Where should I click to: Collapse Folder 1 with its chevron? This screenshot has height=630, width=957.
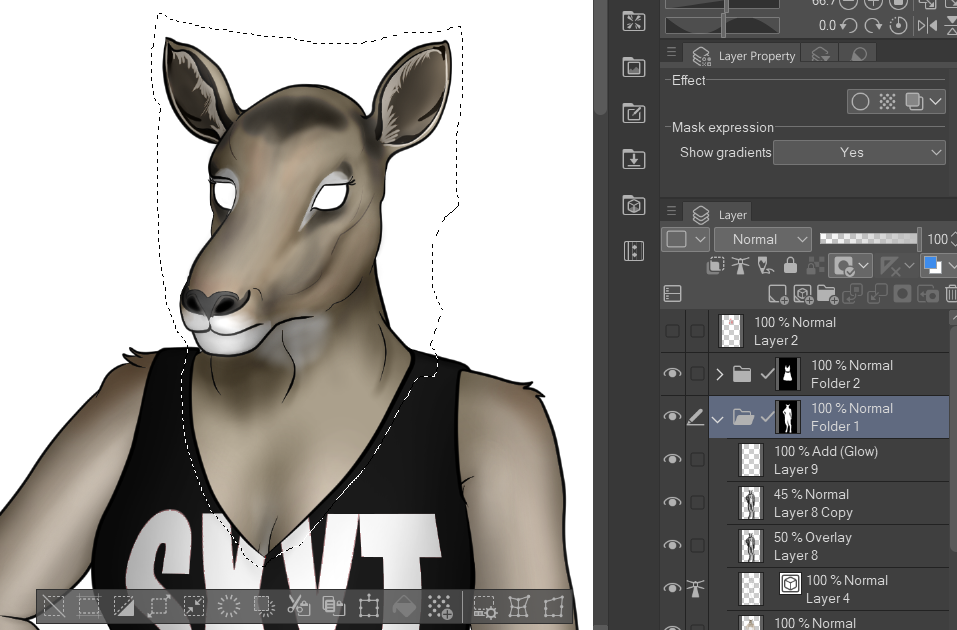pos(718,419)
